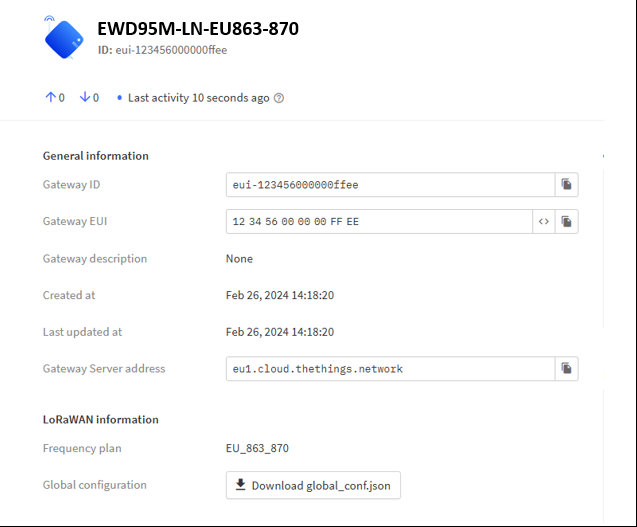The image size is (637, 527).
Task: Click the Last updated at timestamp value
Action: pyautogui.click(x=279, y=332)
